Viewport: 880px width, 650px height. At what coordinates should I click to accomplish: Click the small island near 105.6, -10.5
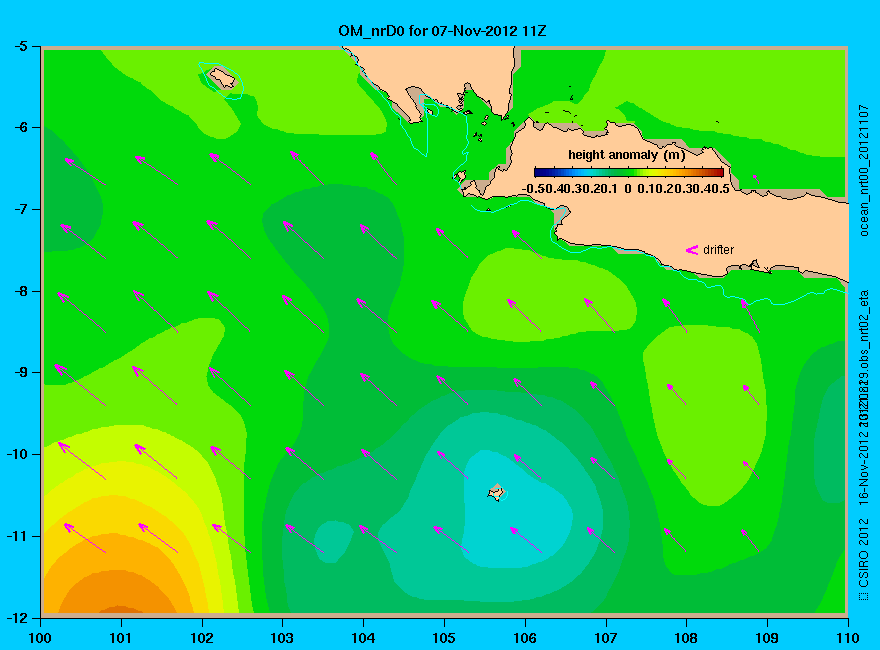pos(496,492)
